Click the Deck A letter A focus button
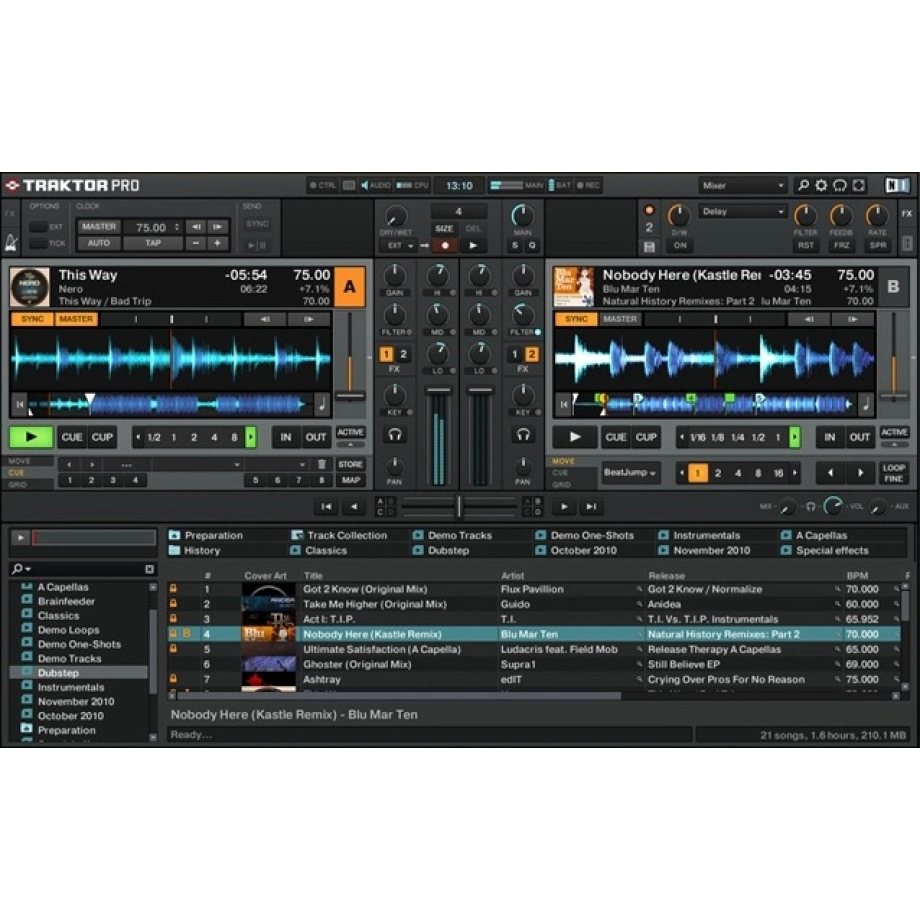 coord(350,286)
